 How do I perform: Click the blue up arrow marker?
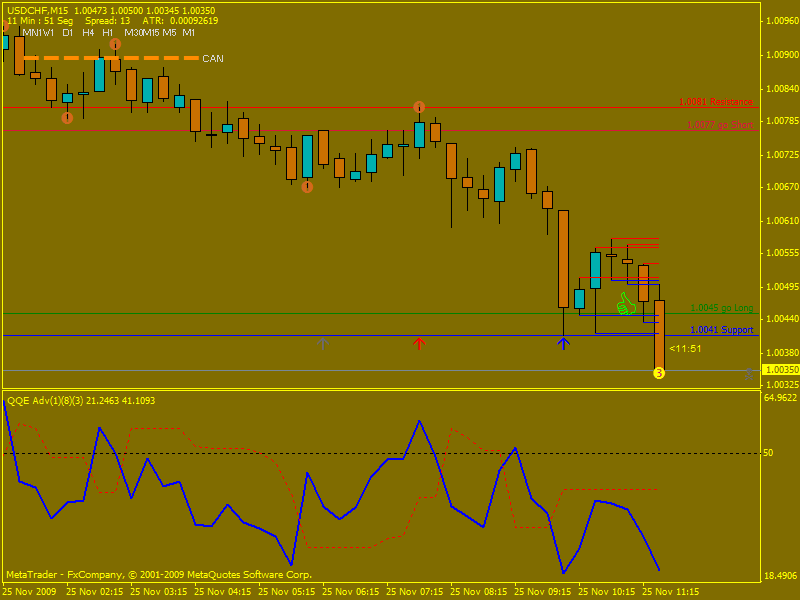point(563,343)
